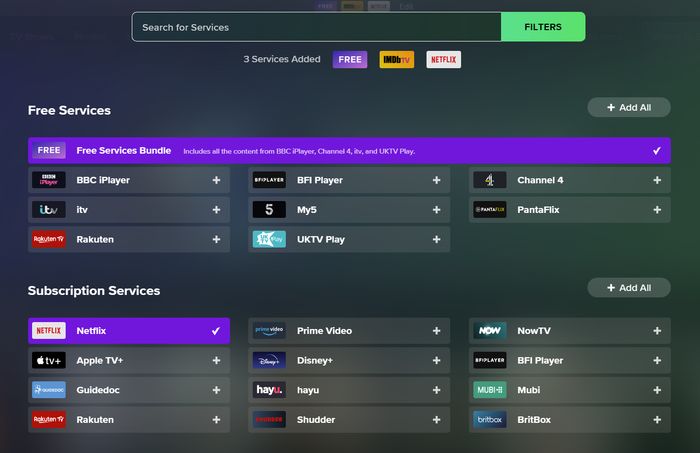Click the UKTV Play logo
Screen dimensions: 700x453
point(269,239)
